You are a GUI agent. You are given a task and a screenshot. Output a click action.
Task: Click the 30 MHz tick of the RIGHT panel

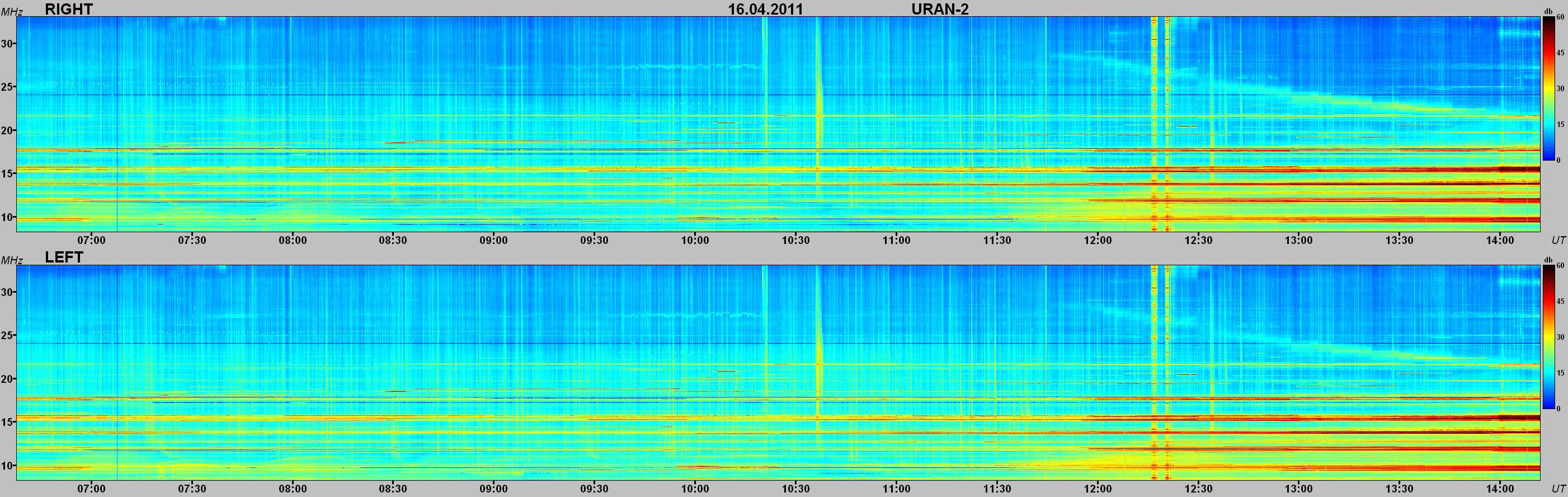7,44
